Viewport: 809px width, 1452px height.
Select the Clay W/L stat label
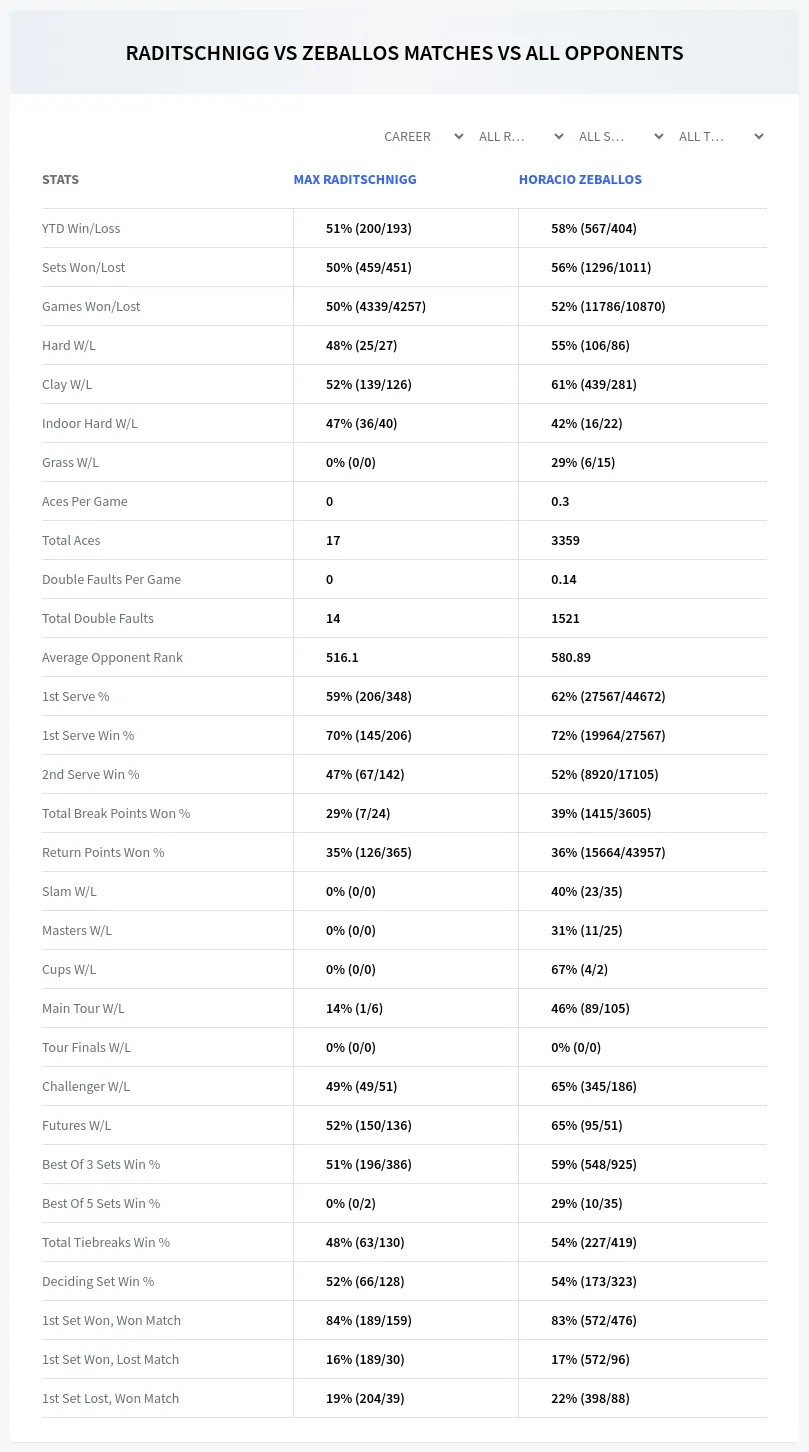[x=67, y=384]
